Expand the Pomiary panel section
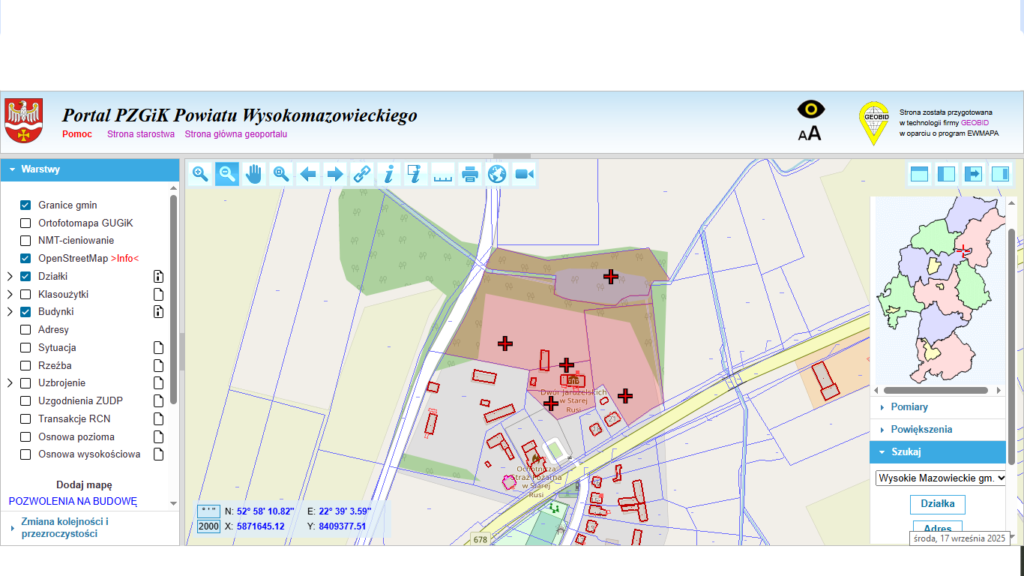Viewport: 1024px width, 576px height. pyautogui.click(x=908, y=407)
